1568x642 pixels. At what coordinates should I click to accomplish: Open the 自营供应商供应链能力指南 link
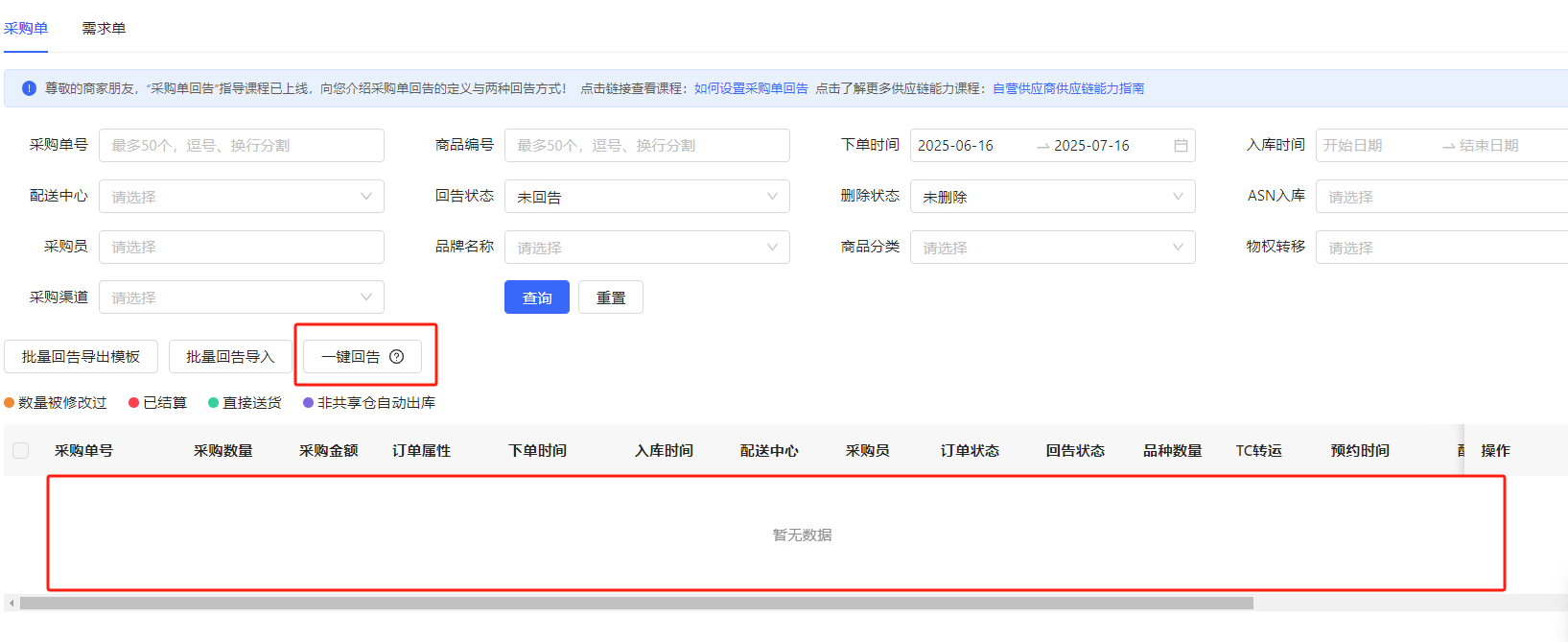(1067, 88)
